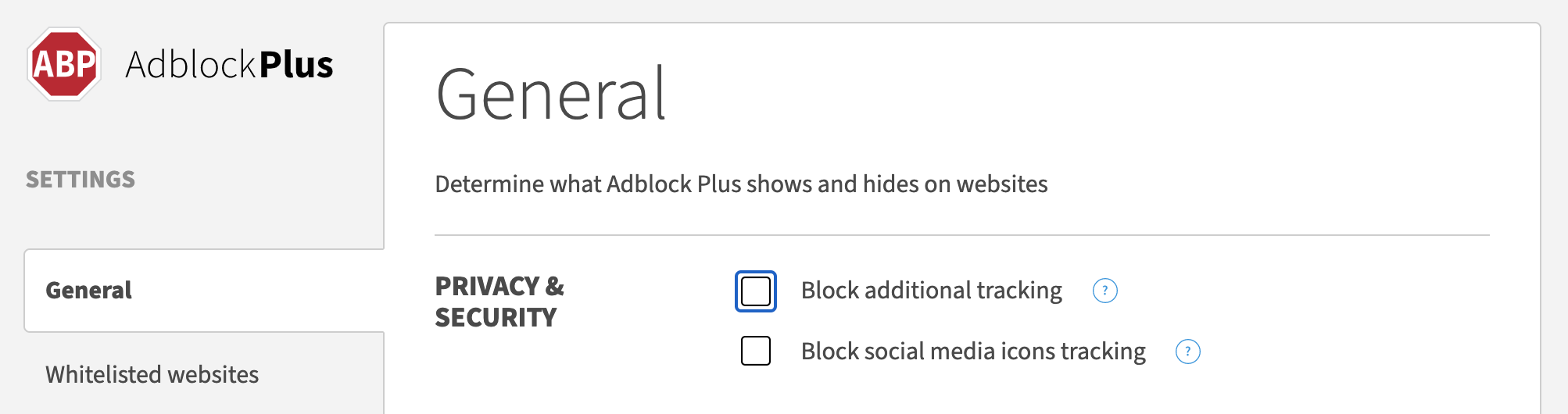
Task: Click the "Block social media icons tracking" label
Action: [x=973, y=352]
